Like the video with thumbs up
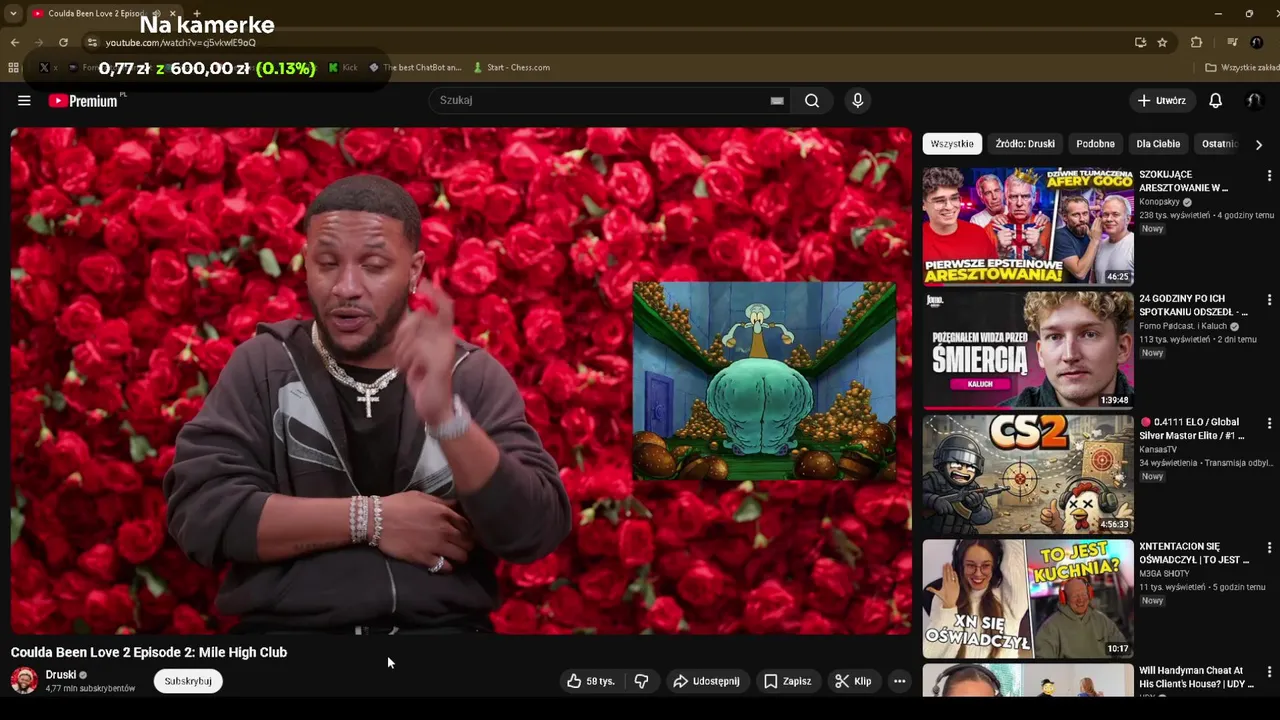 click(591, 681)
